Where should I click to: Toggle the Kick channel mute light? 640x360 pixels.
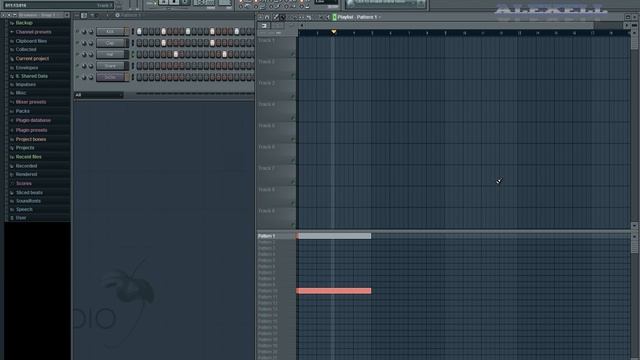point(77,31)
